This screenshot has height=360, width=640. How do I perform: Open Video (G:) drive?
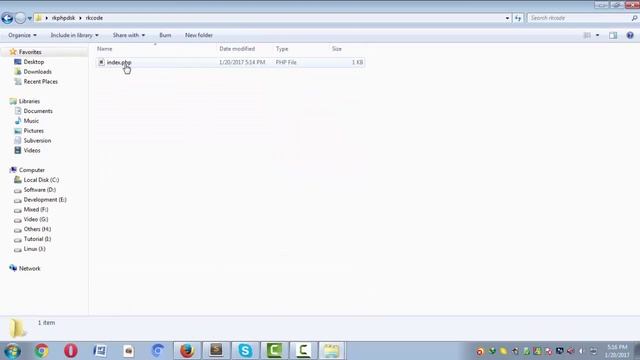pos(36,219)
